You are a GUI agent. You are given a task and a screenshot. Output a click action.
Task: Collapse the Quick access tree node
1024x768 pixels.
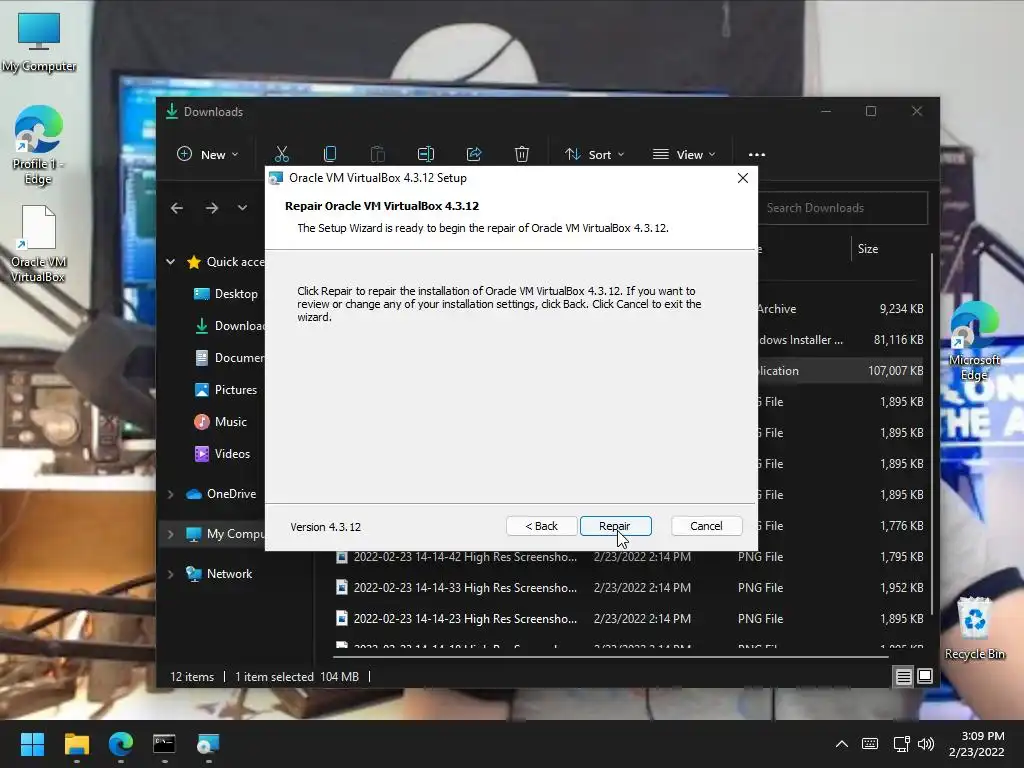pyautogui.click(x=170, y=262)
